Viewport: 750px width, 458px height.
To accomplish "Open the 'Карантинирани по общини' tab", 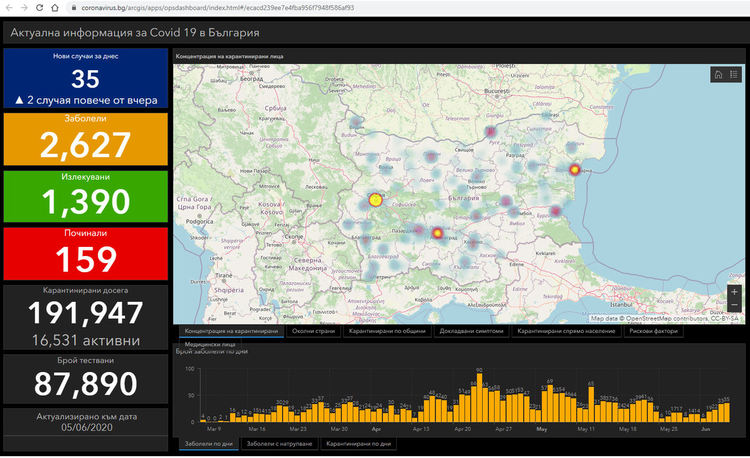I will [x=389, y=331].
